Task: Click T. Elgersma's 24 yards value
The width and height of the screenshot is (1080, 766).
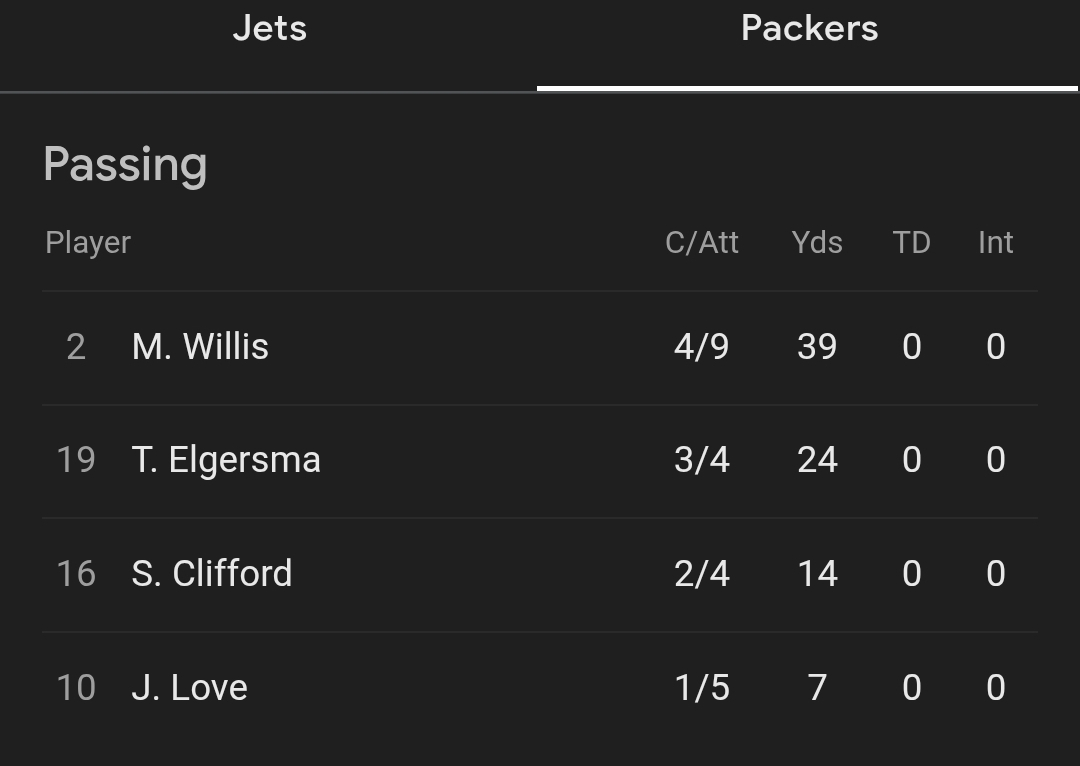Action: point(817,460)
